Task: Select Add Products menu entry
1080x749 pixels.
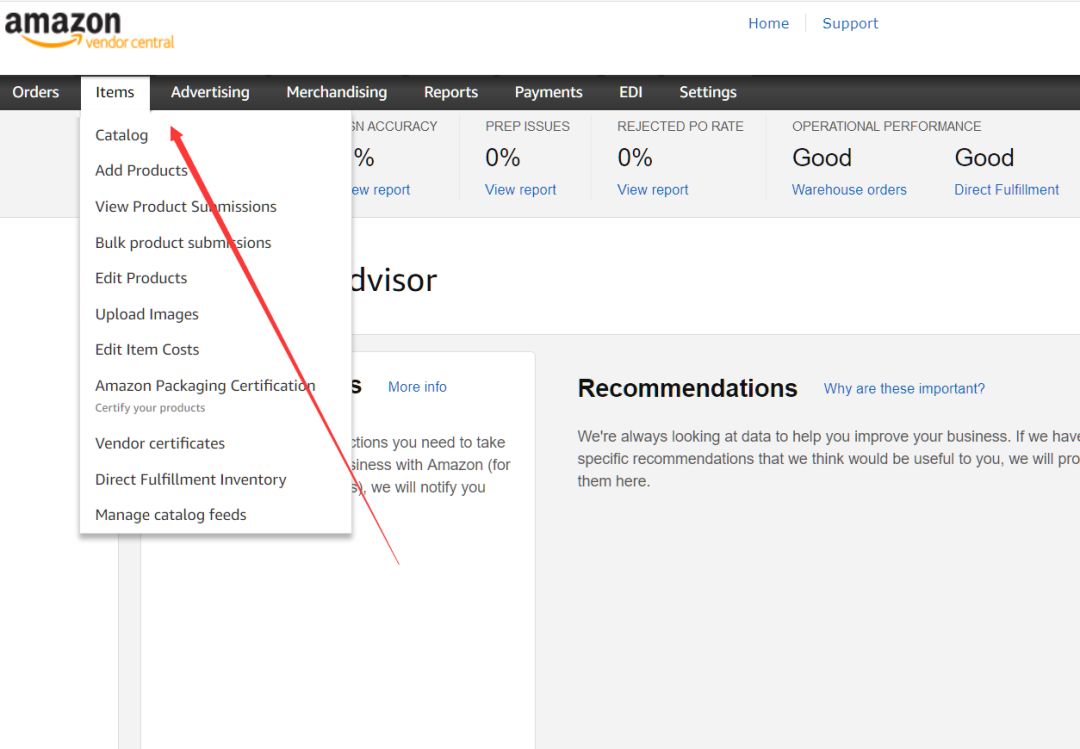Action: [141, 170]
